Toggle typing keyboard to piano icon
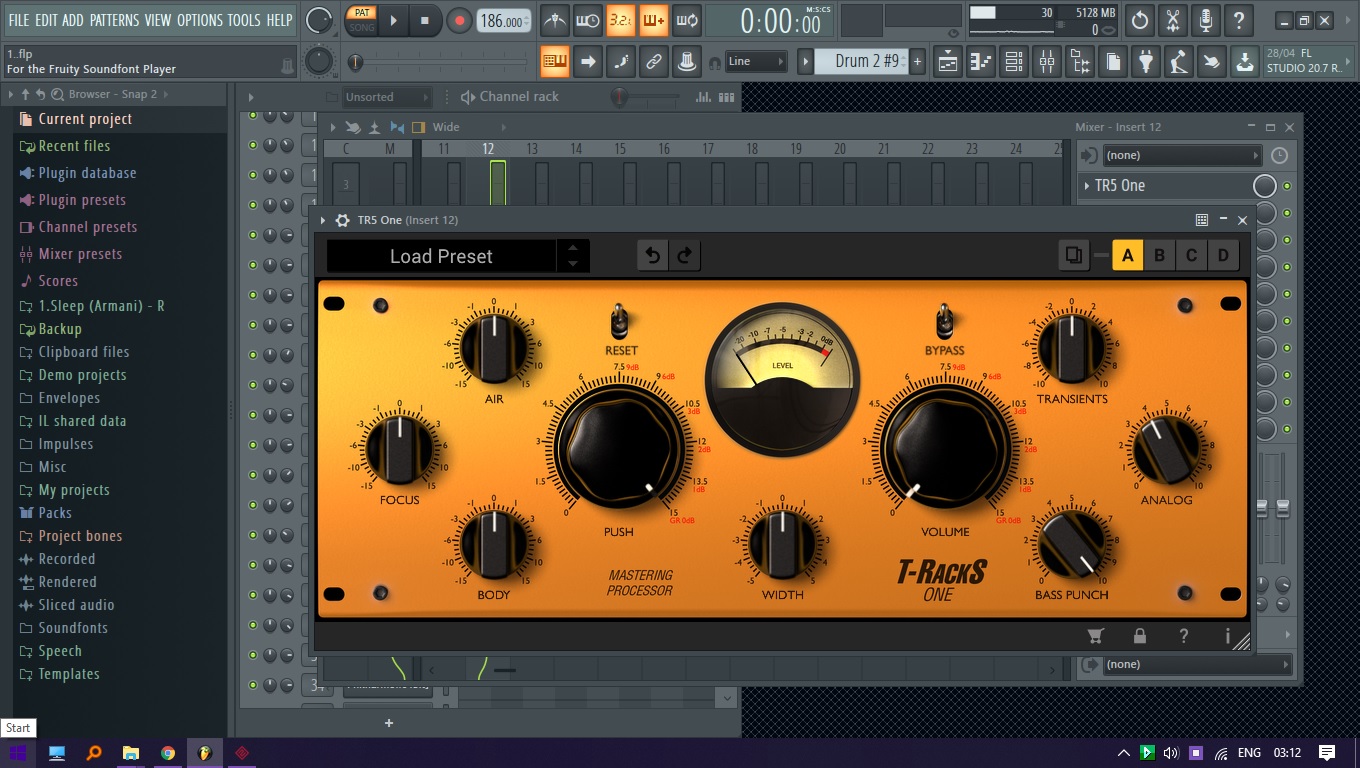1360x768 pixels. click(555, 61)
